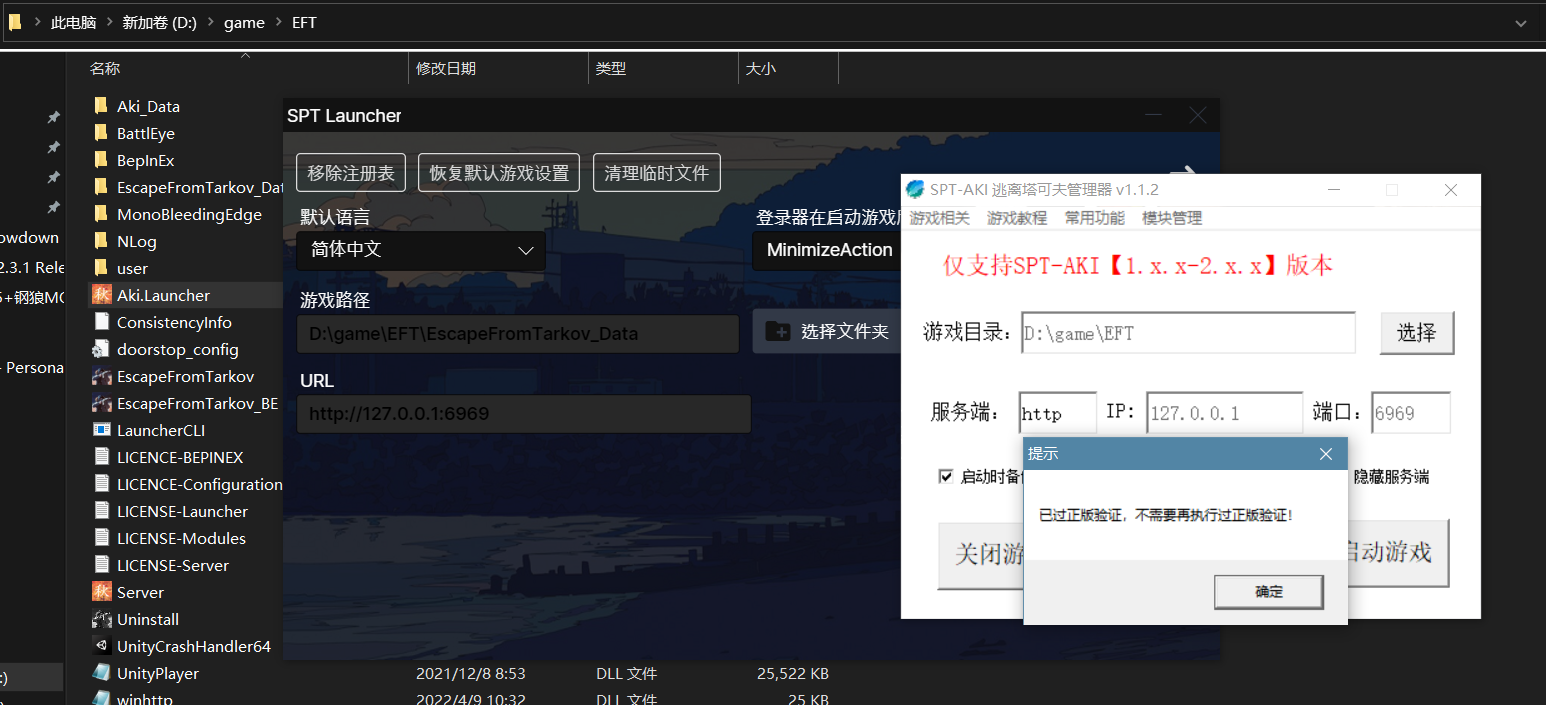Image resolution: width=1546 pixels, height=705 pixels.
Task: Open the 游戏教程 menu
Action: pos(1017,218)
